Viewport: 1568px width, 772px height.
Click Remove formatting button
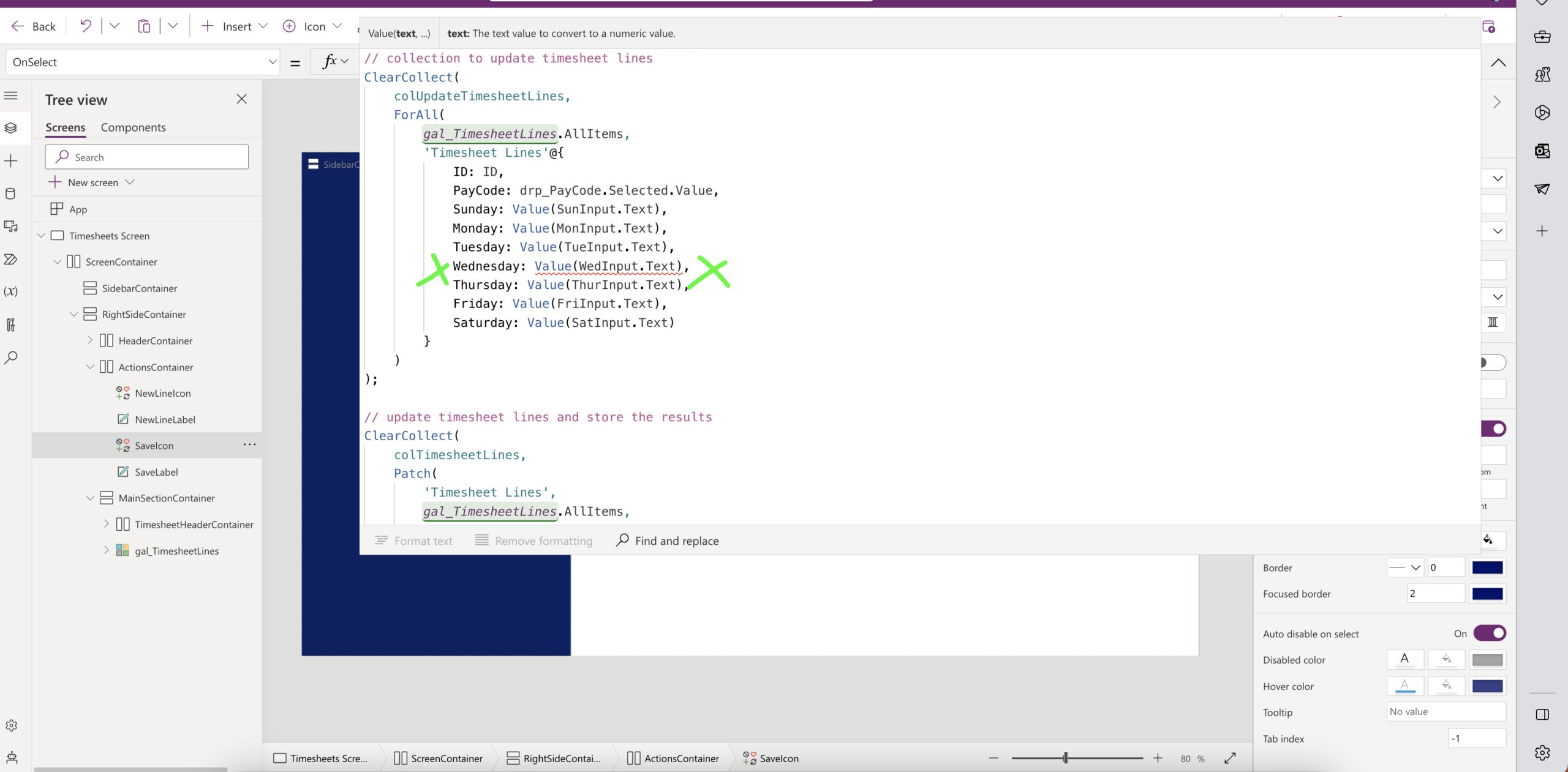[534, 541]
